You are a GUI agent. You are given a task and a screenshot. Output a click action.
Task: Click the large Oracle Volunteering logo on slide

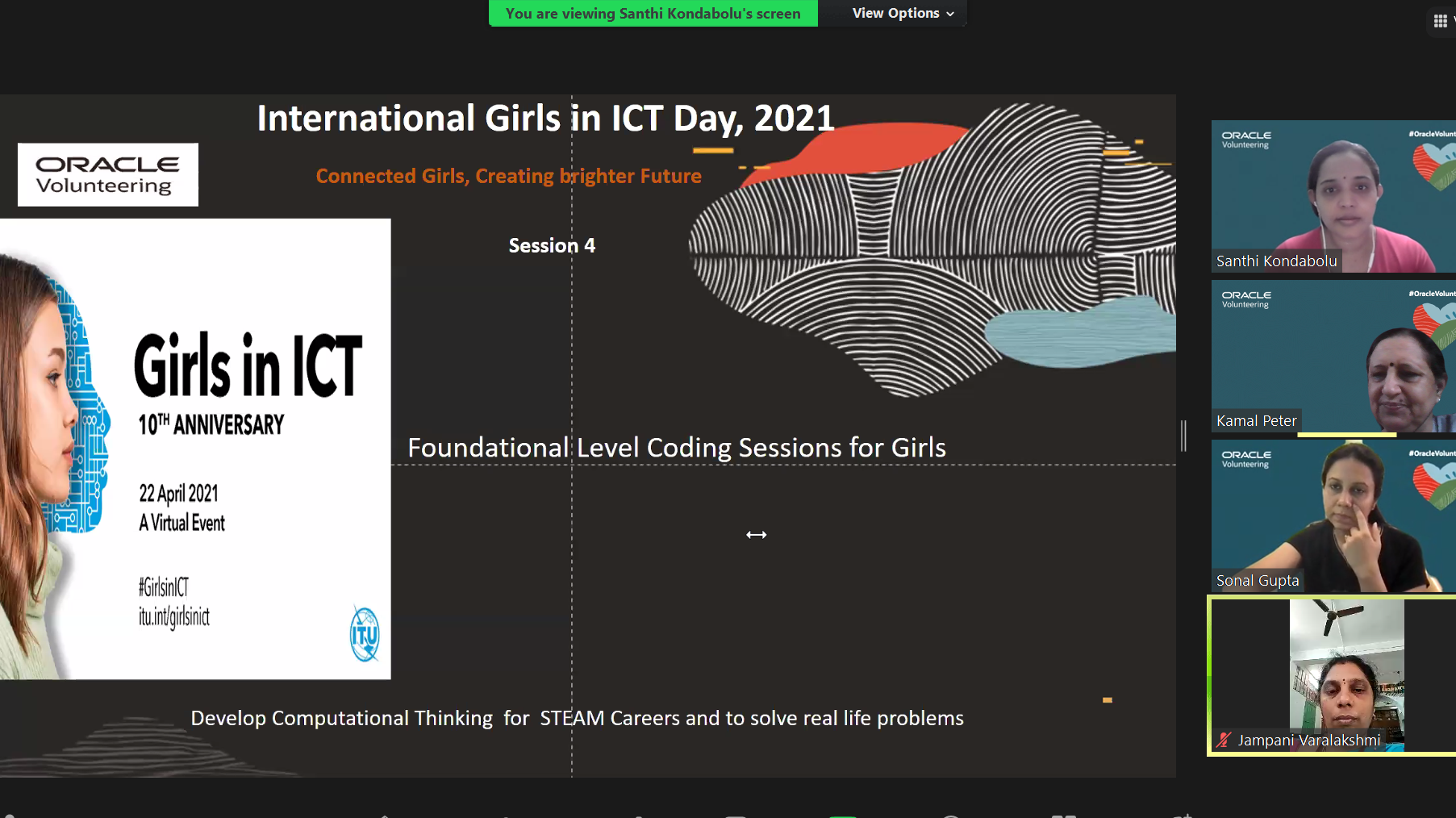108,175
